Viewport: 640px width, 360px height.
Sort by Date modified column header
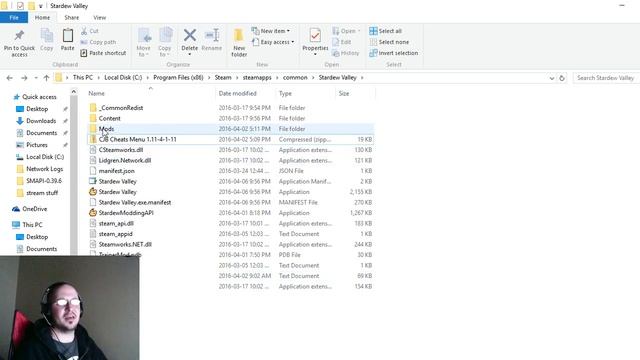(x=238, y=93)
